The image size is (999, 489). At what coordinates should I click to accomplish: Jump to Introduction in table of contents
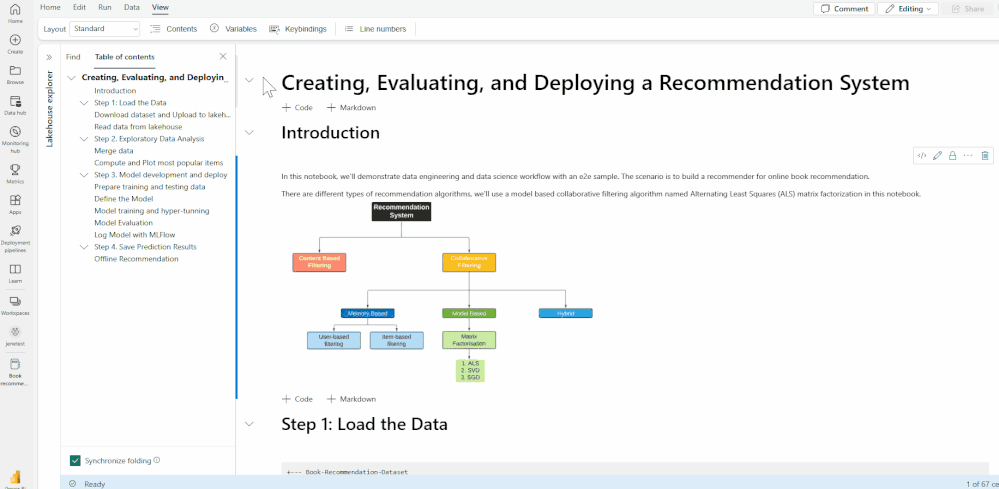click(x=115, y=90)
